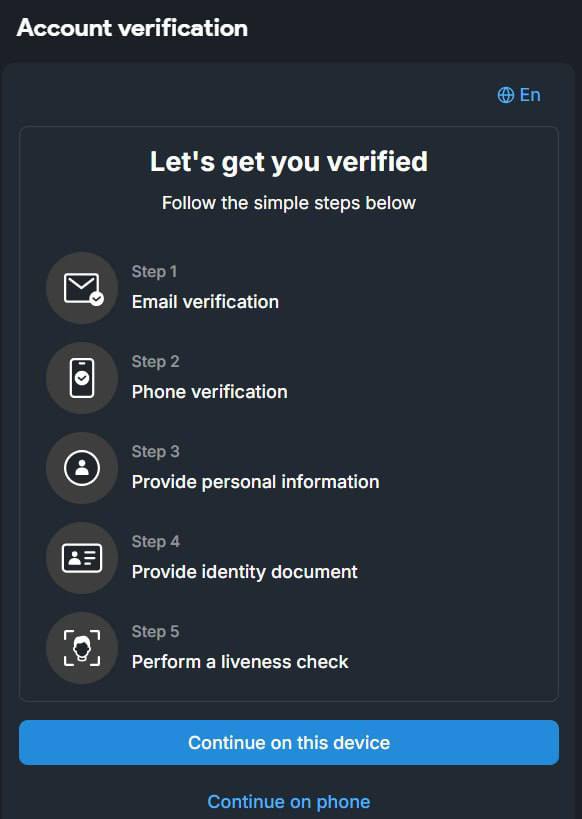The width and height of the screenshot is (582, 819).
Task: Click the Email verification label
Action: (205, 302)
